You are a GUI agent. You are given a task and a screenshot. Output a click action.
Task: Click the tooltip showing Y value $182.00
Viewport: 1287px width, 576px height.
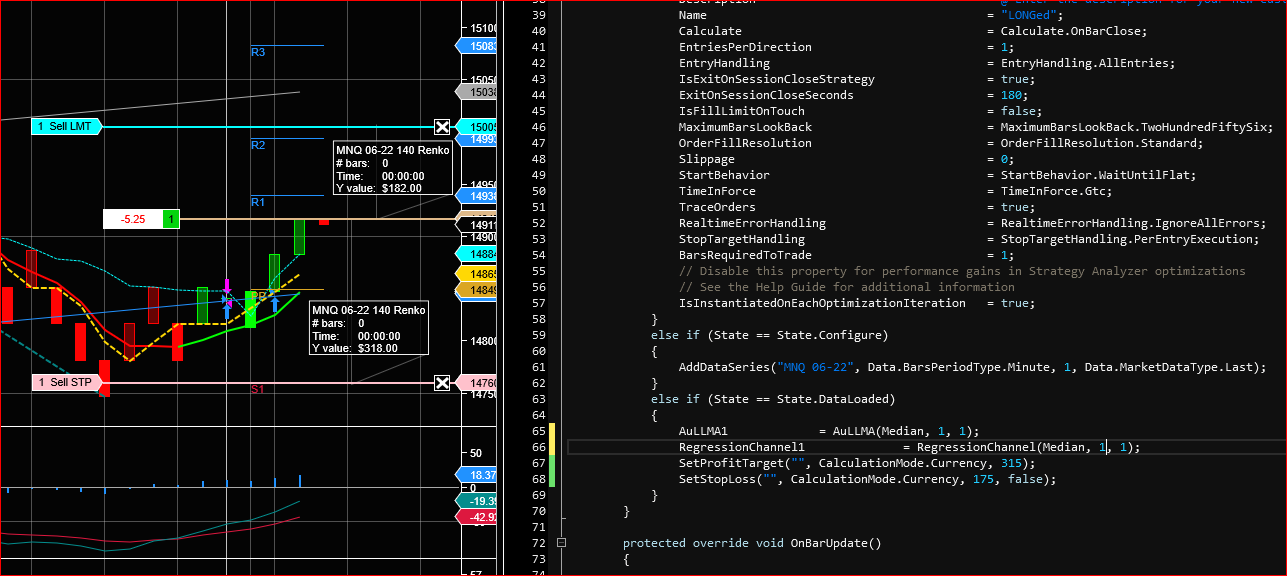[392, 168]
